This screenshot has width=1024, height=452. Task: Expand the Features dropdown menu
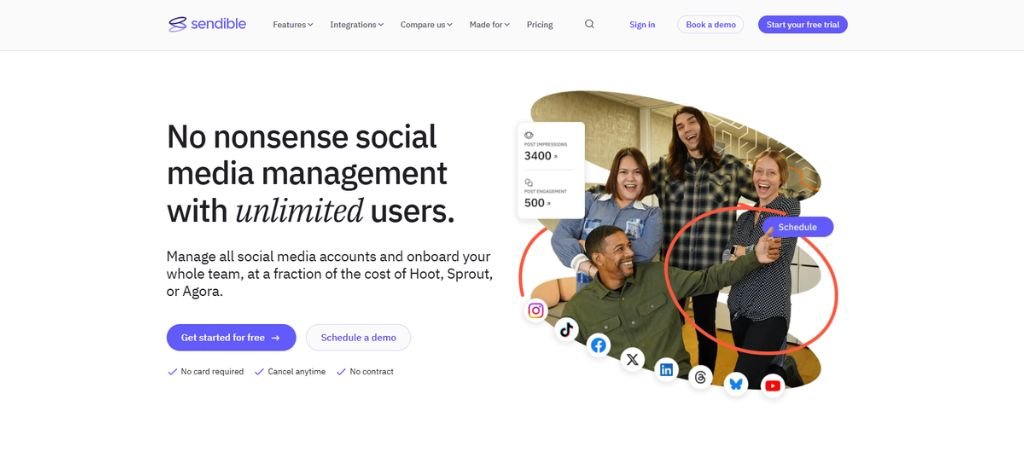pyautogui.click(x=293, y=25)
